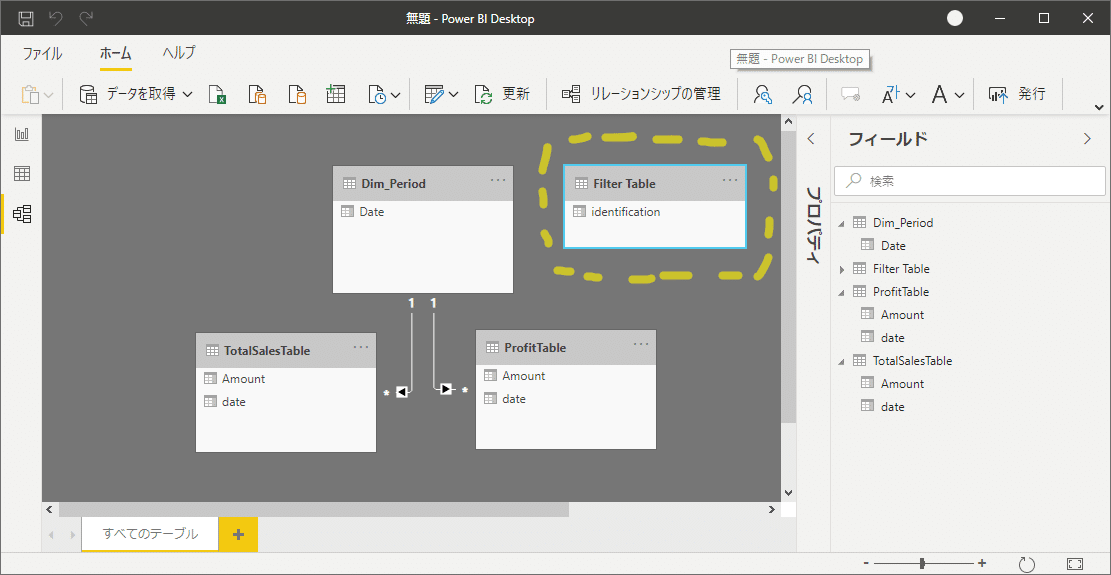The image size is (1111, 575).
Task: Select Amount field under ProfitTable
Action: pos(902,314)
